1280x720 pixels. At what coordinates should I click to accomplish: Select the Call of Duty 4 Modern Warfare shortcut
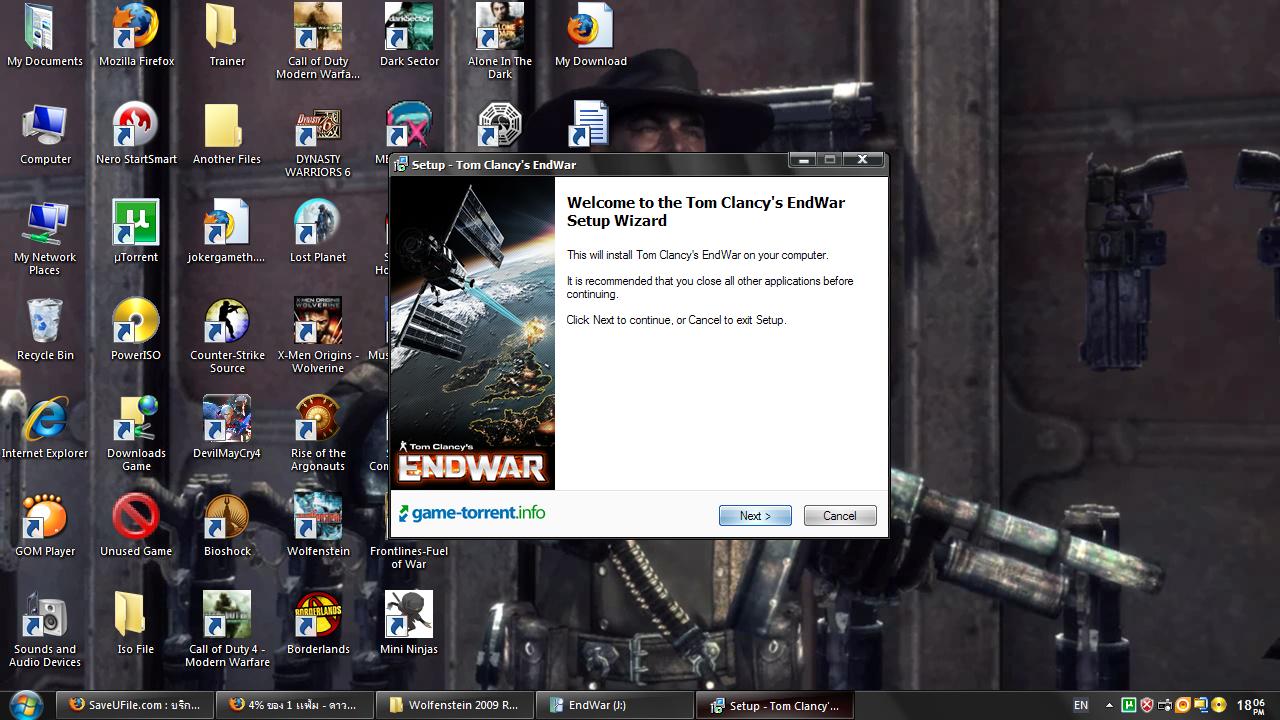click(227, 630)
